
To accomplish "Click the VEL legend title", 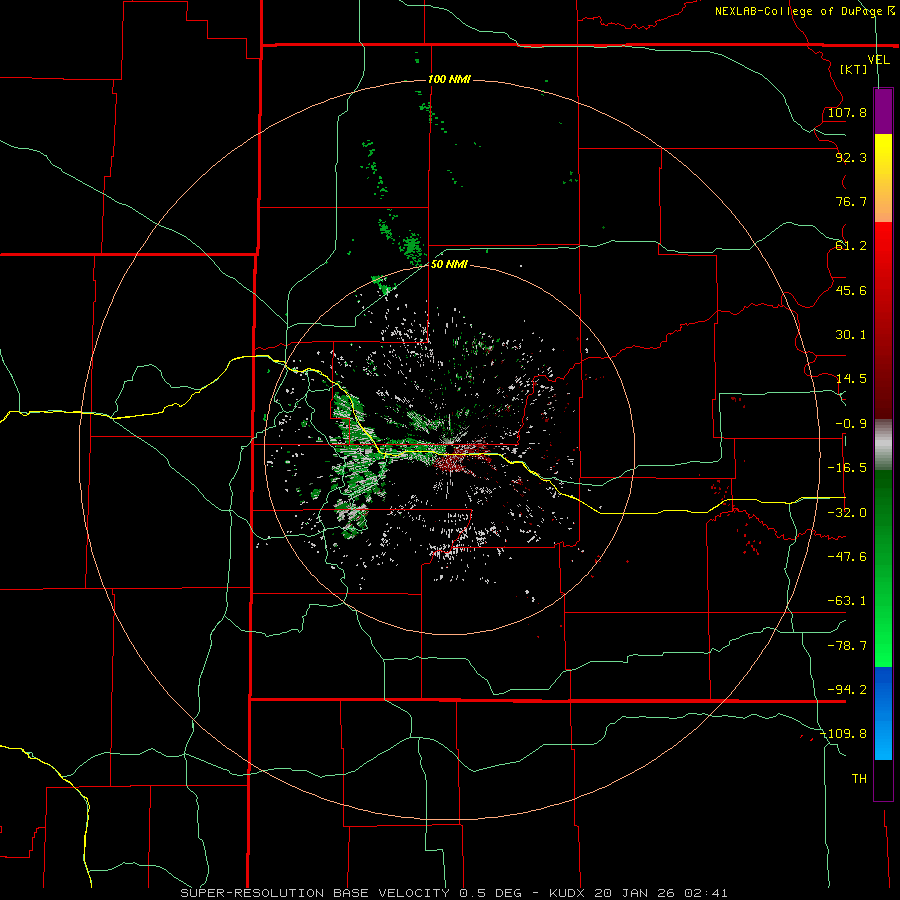I will (878, 59).
